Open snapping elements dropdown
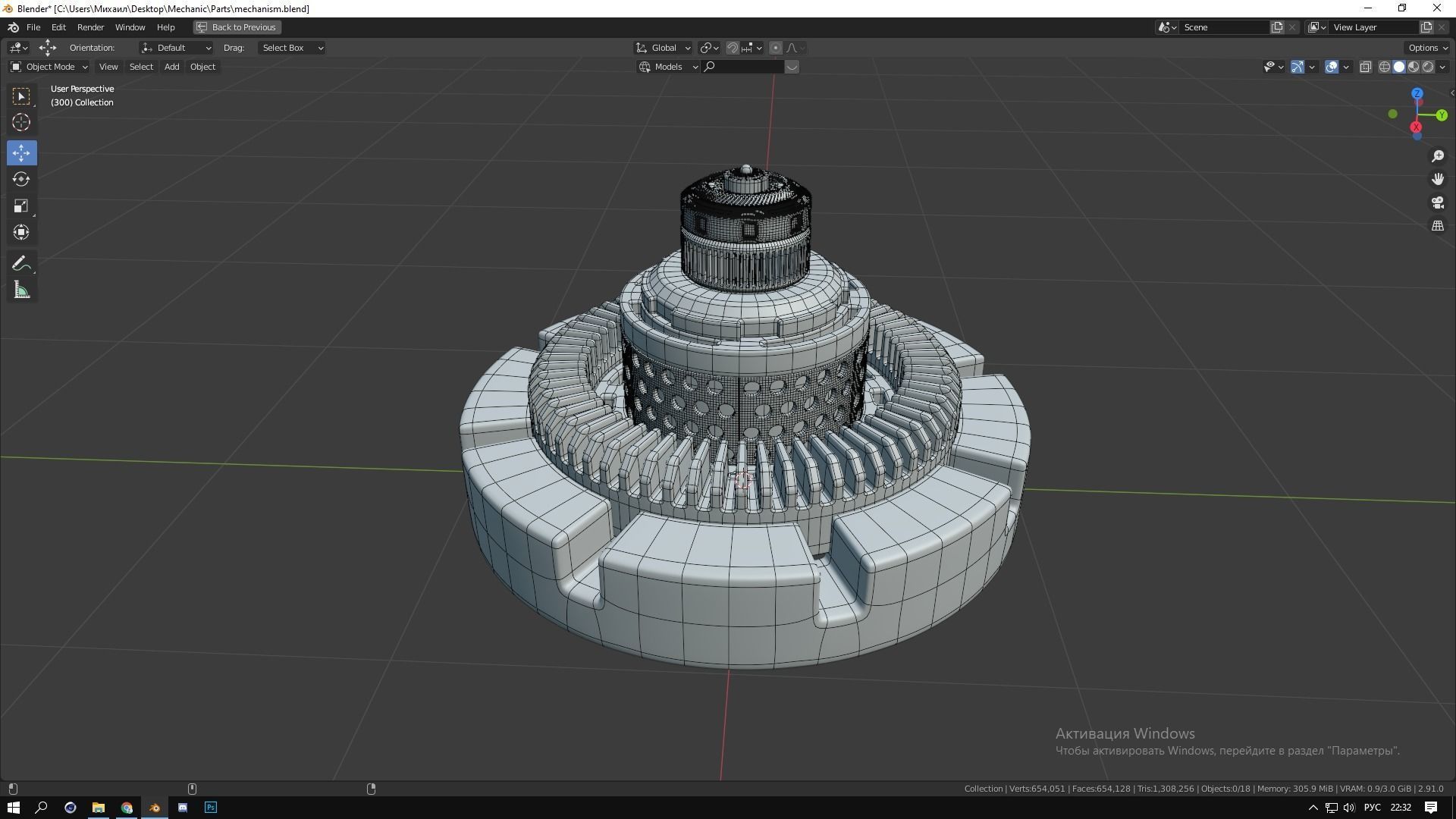This screenshot has height=819, width=1456. (x=752, y=48)
